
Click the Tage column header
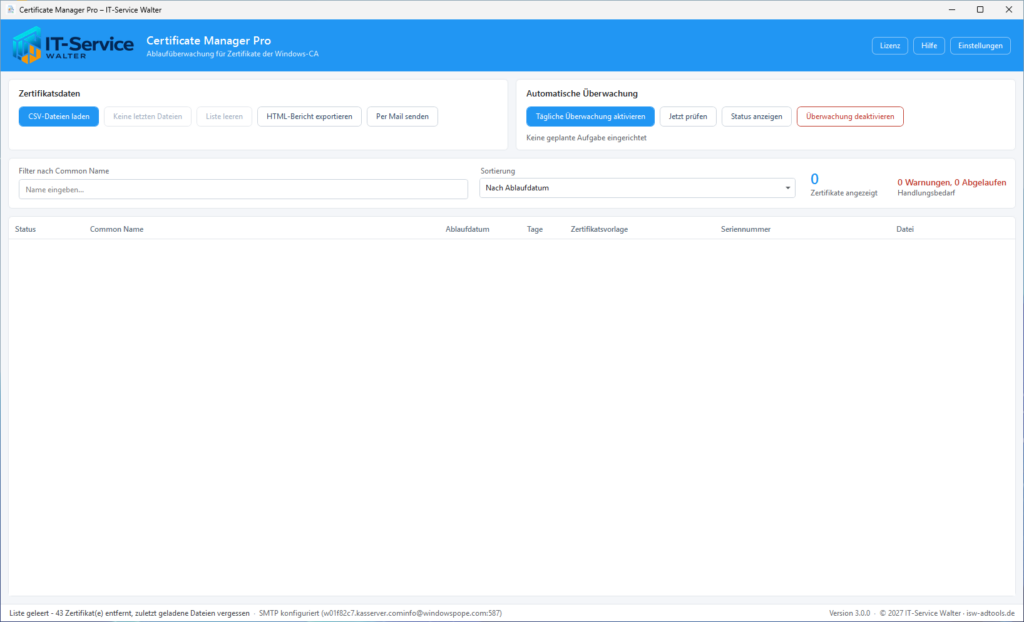[x=535, y=229]
